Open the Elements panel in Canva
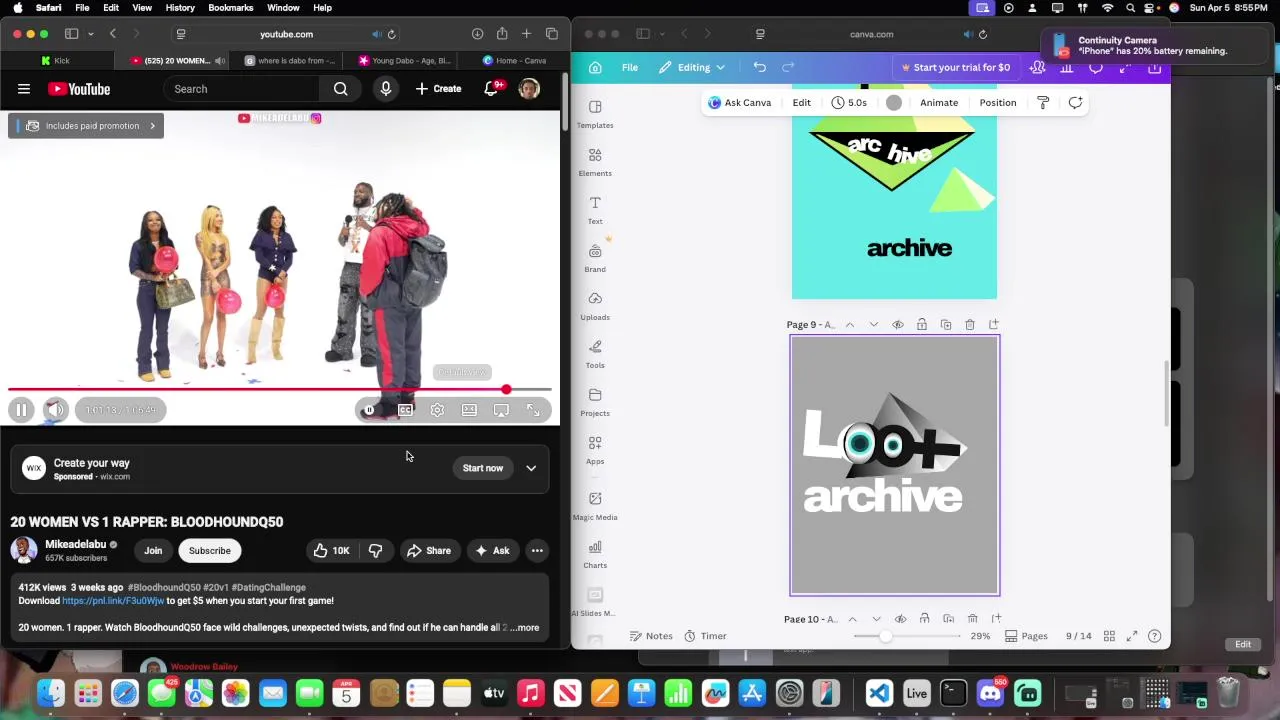The width and height of the screenshot is (1280, 720). point(595,162)
